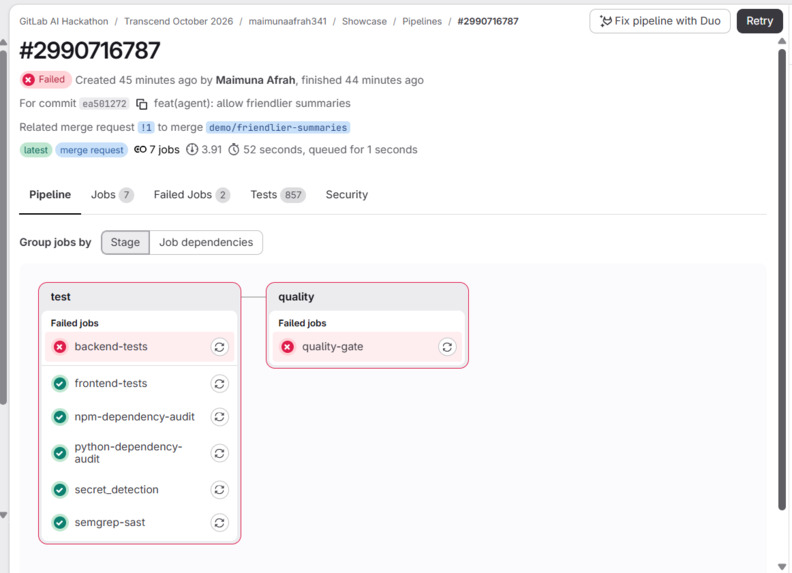Switch to the Pipeline tab

tap(50, 195)
